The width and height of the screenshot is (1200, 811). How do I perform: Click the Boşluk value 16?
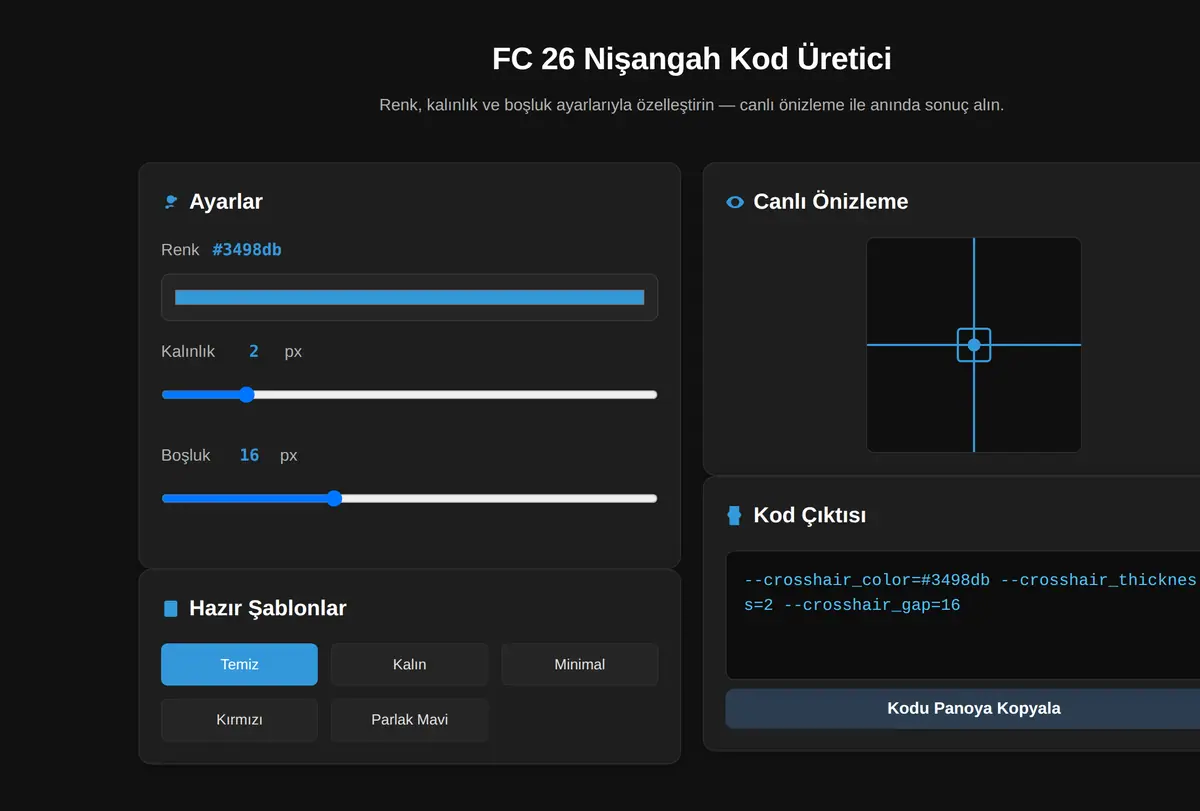pos(249,455)
